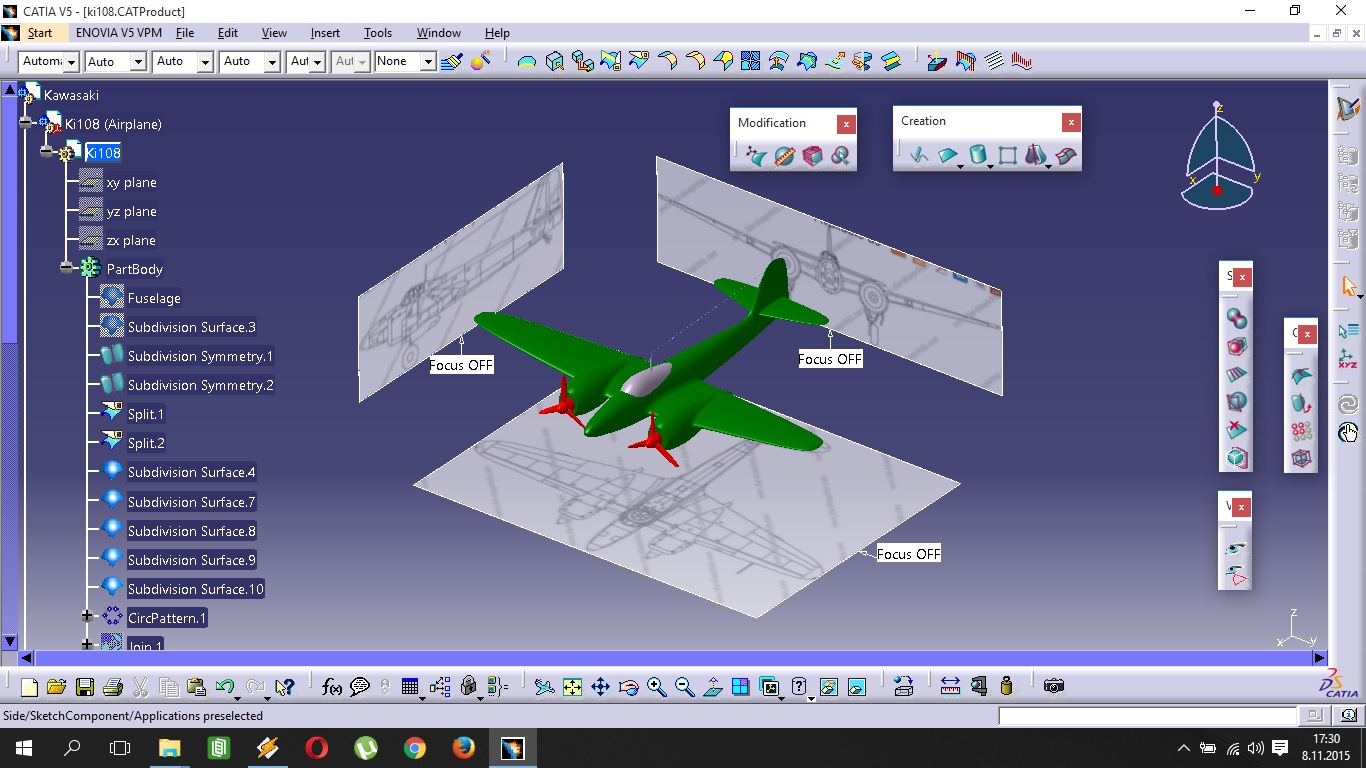
Task: Open the Tools menu
Action: (378, 33)
